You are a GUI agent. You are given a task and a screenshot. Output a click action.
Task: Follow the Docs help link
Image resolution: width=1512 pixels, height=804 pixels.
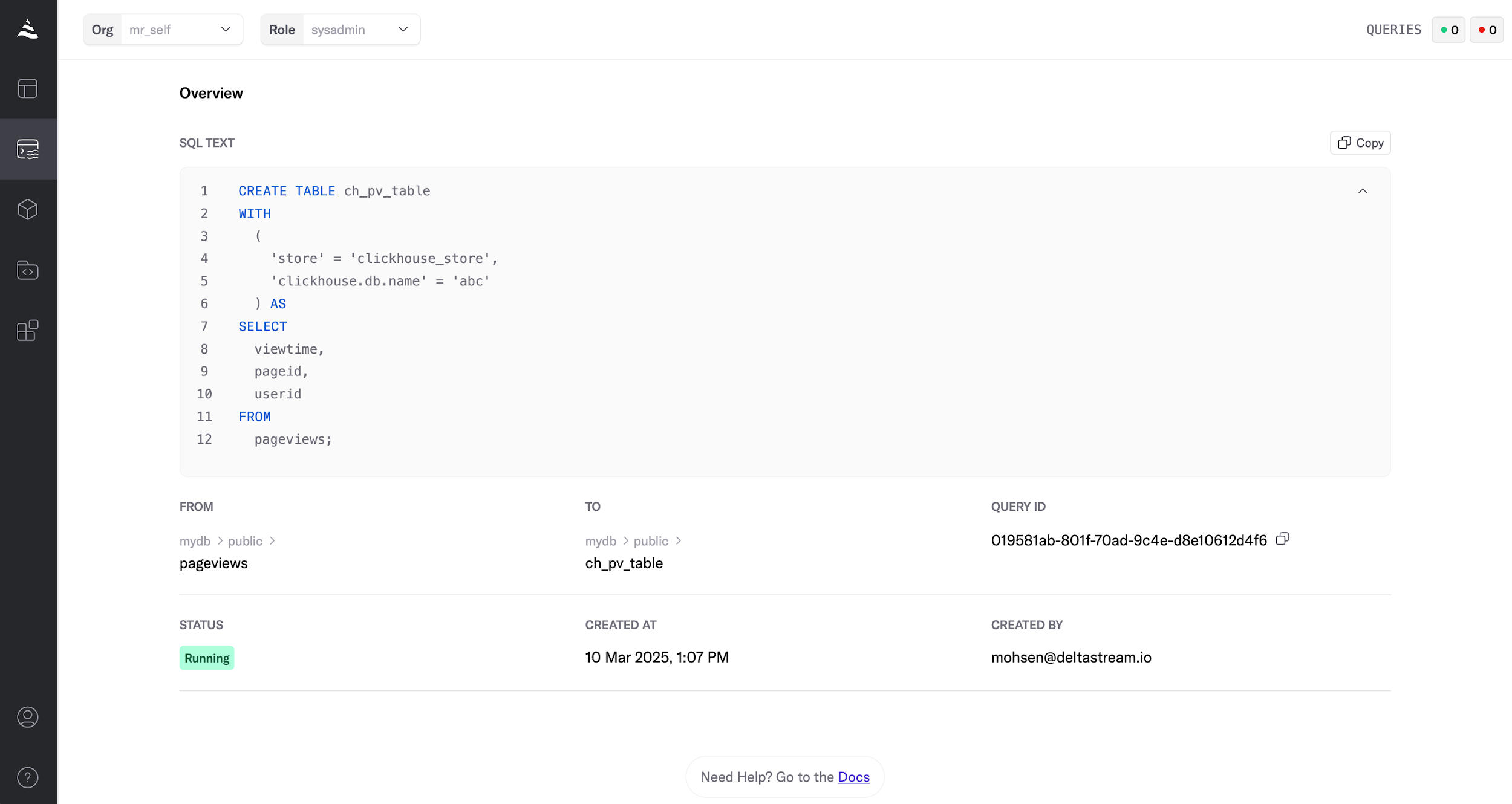pyautogui.click(x=853, y=777)
